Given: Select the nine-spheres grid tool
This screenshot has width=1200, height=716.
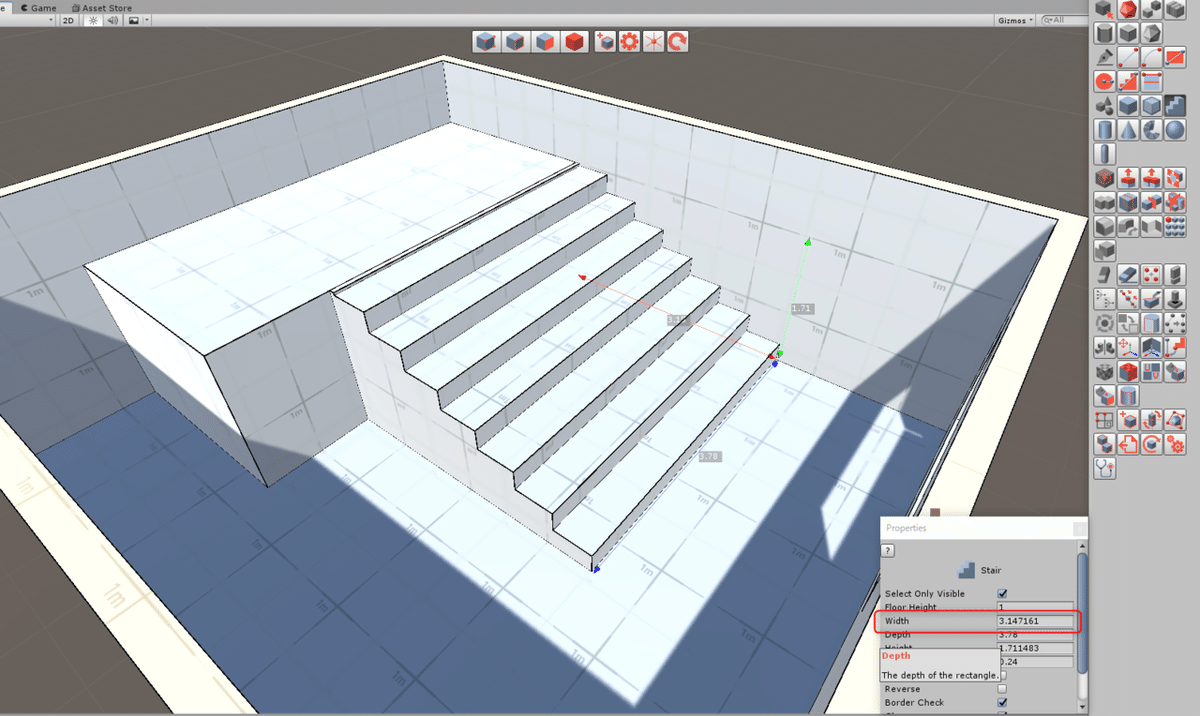Looking at the screenshot, I should coord(1175,226).
